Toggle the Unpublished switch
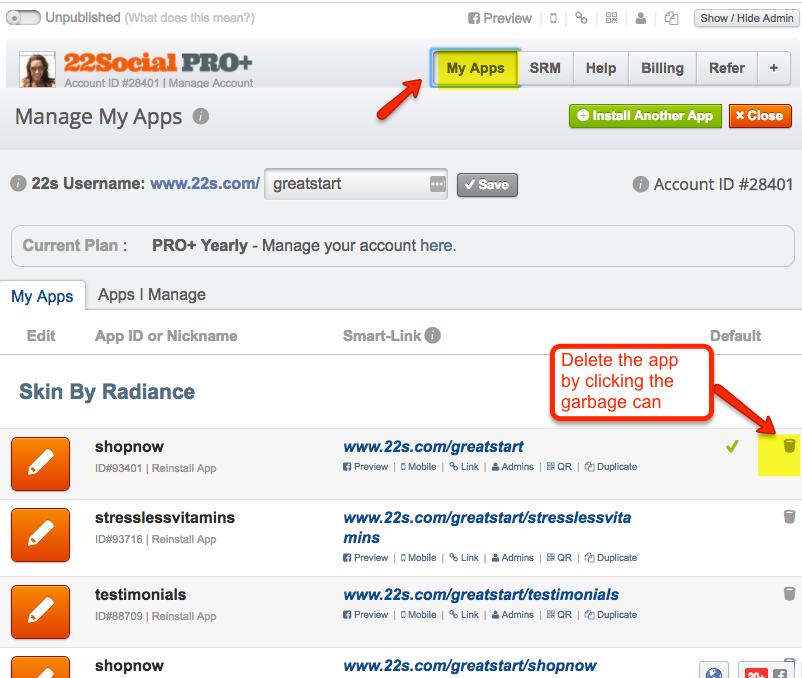Image resolution: width=802 pixels, height=678 pixels. pos(23,18)
